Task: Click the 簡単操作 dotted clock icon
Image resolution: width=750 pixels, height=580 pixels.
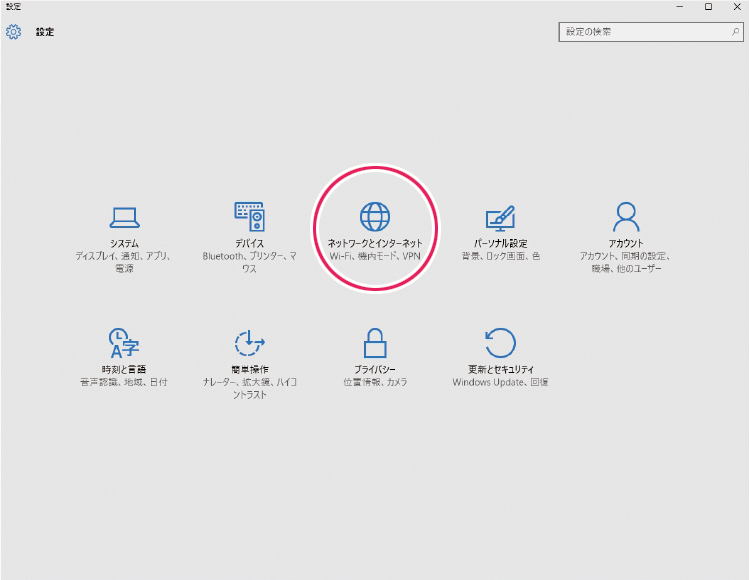Action: pos(250,343)
